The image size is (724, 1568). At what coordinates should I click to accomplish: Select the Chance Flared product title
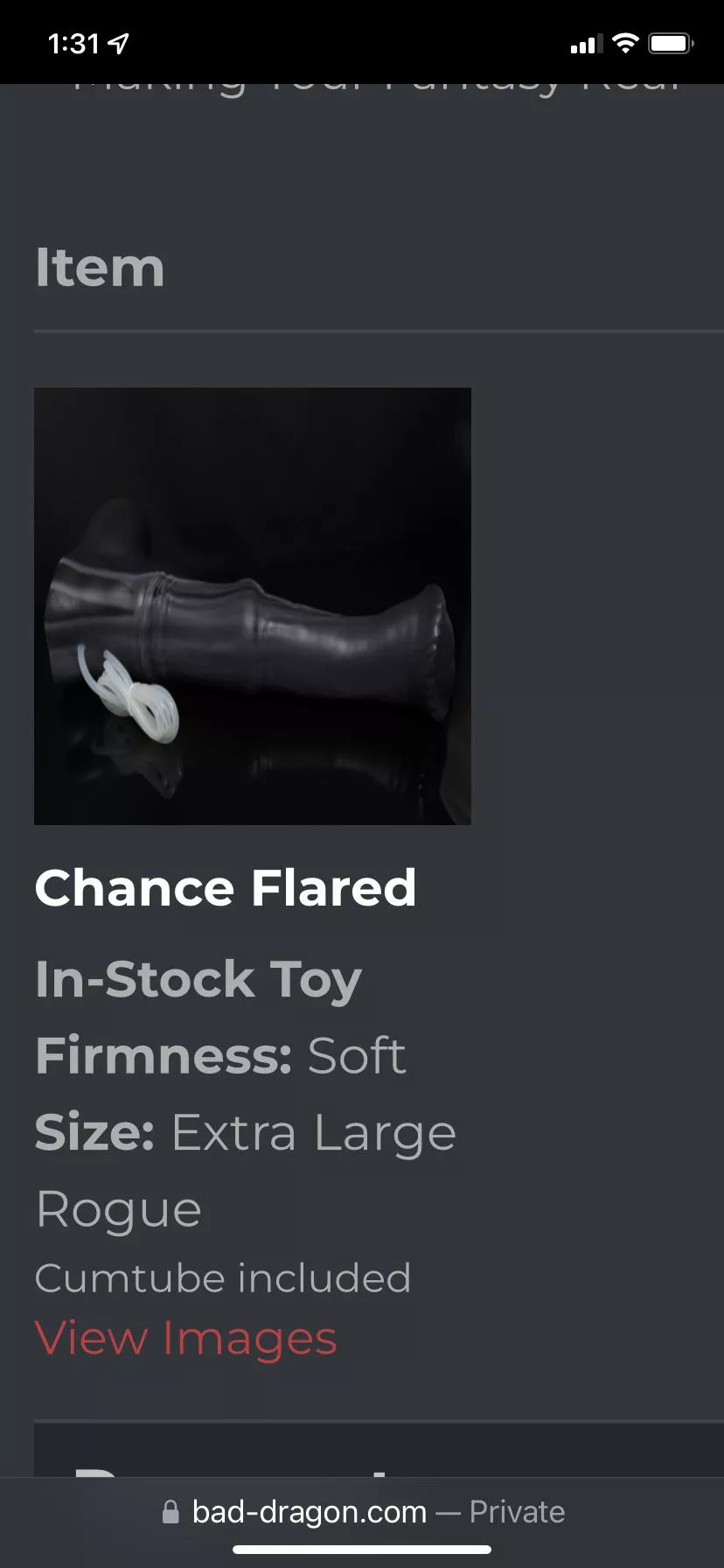[226, 888]
